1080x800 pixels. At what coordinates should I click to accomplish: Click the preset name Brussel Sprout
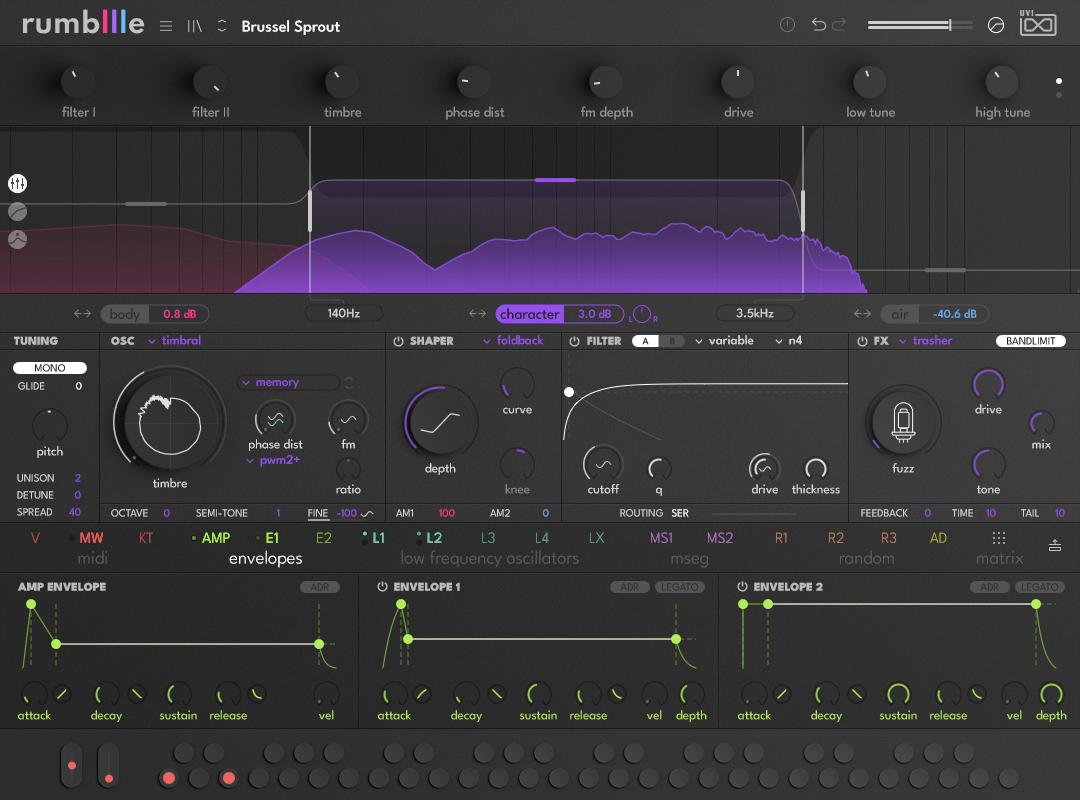coord(291,26)
